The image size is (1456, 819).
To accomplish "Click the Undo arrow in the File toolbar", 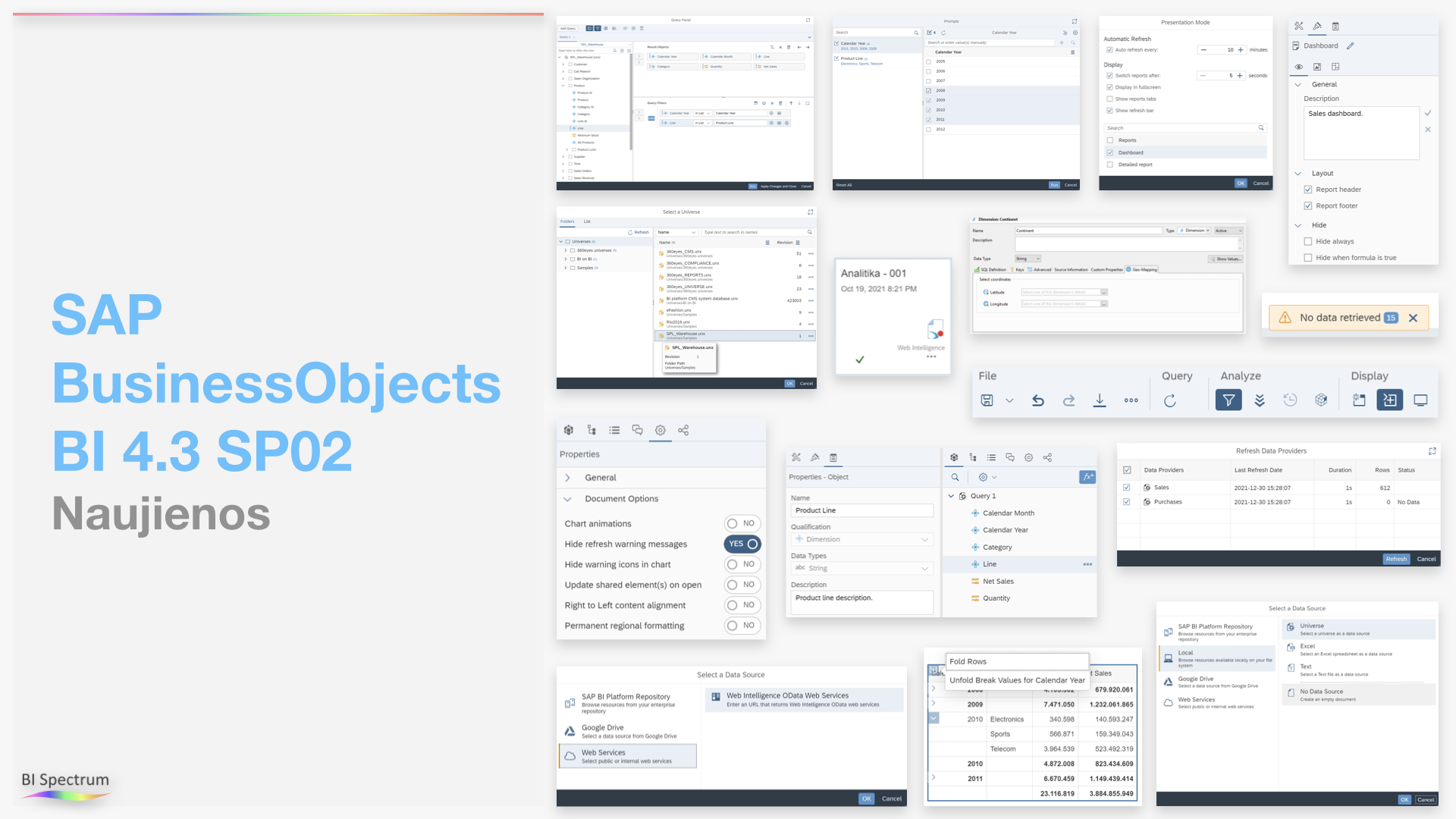I will point(1038,400).
